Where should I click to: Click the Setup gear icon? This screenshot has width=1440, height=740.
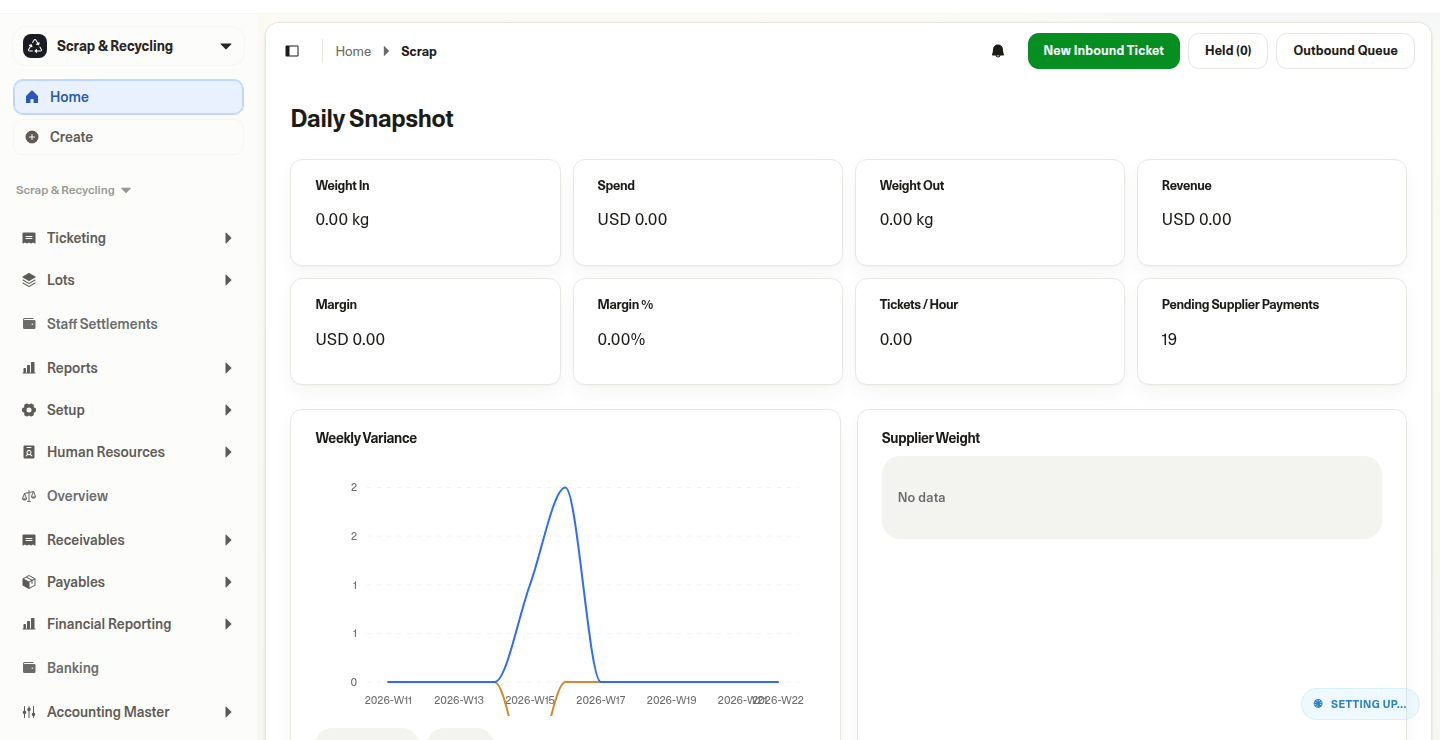click(x=29, y=410)
